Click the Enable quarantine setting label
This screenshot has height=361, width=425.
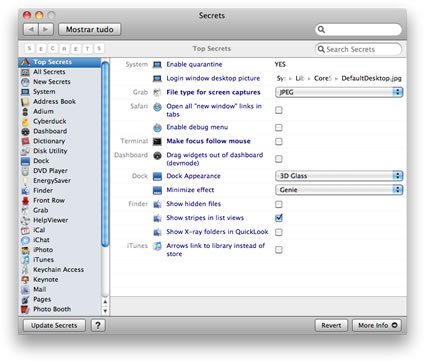(x=194, y=64)
